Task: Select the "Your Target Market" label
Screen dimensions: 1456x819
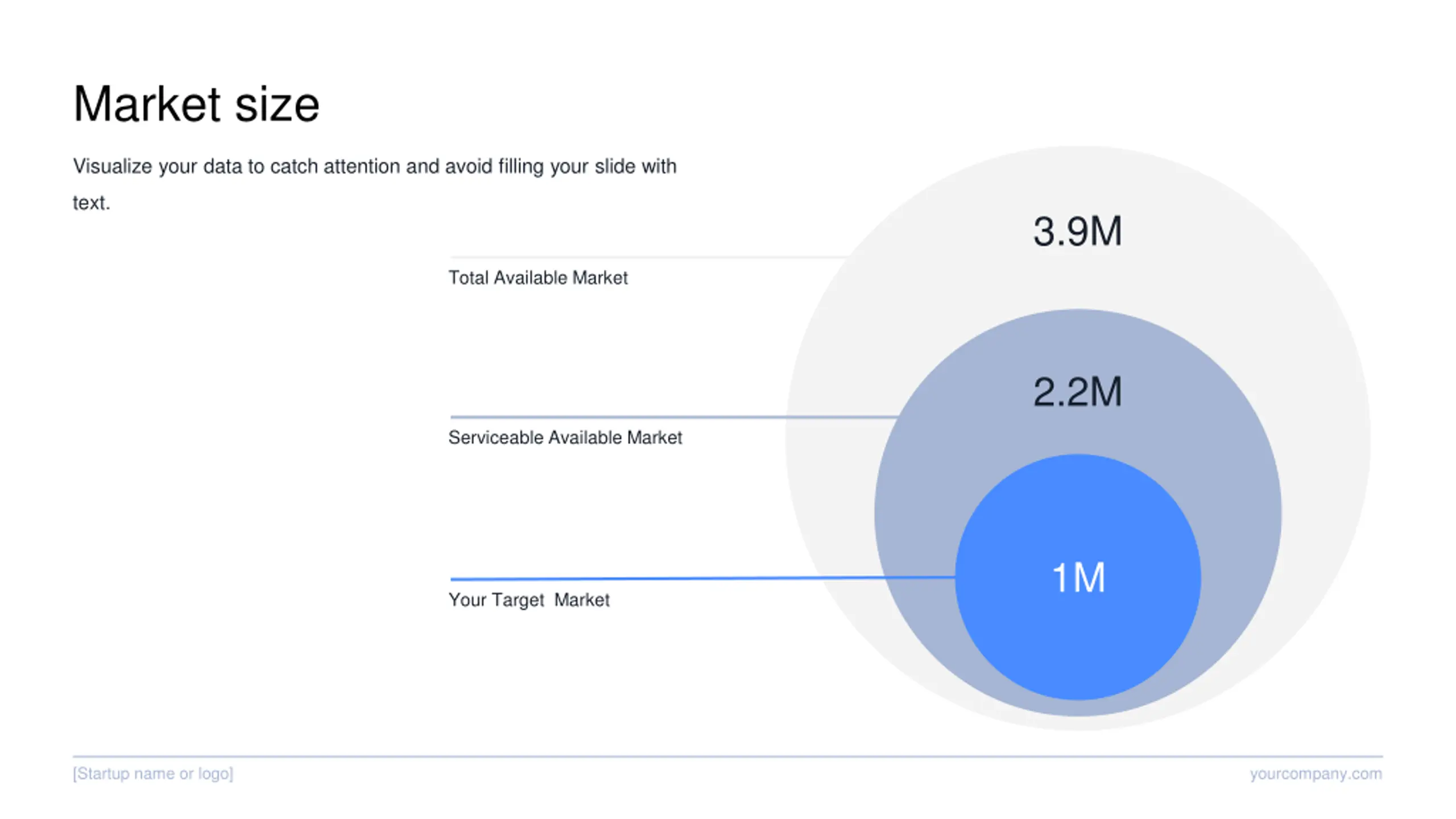Action: point(529,600)
